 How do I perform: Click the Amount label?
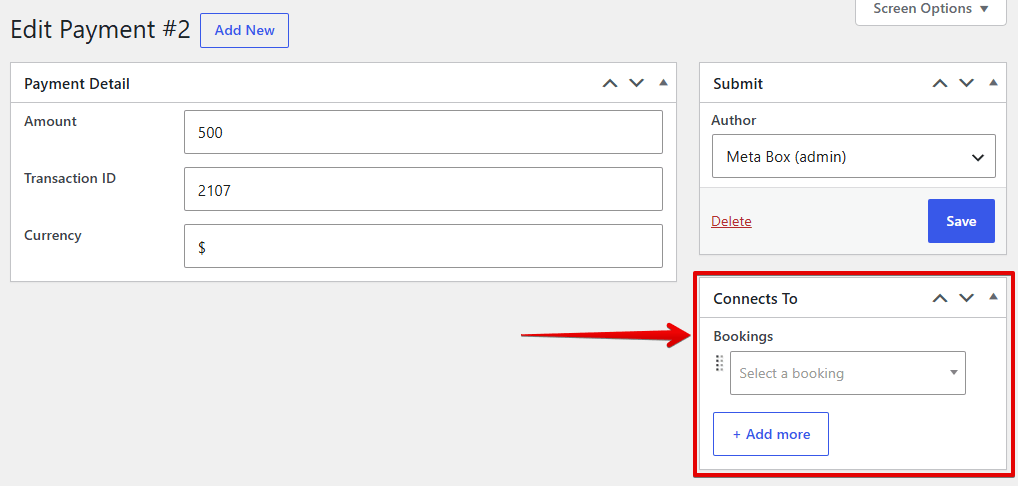(x=50, y=122)
